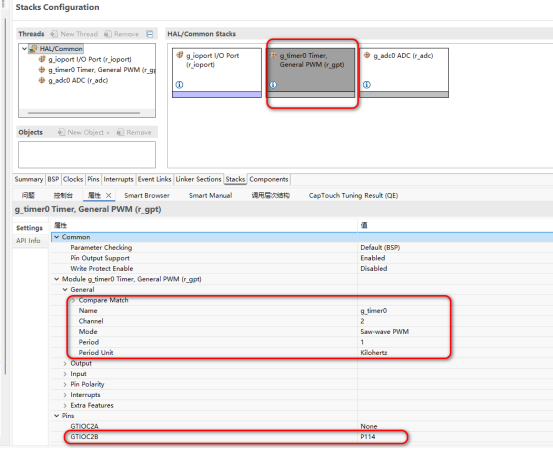The height and width of the screenshot is (449, 553).
Task: Click the New Thread icon
Action: point(54,34)
